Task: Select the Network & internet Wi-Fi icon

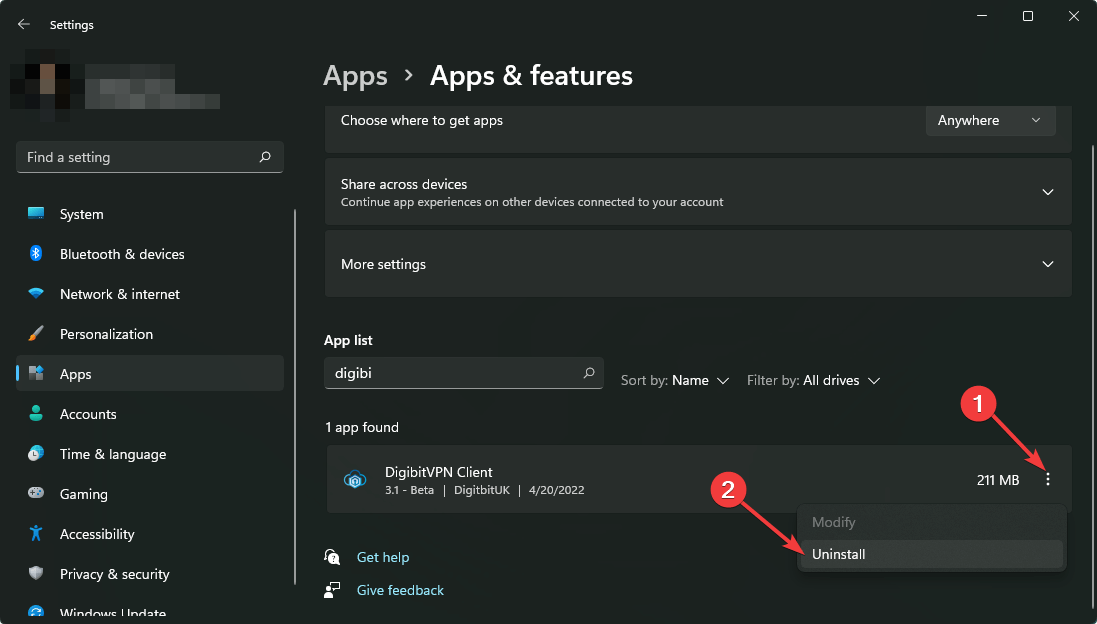Action: click(x=37, y=294)
